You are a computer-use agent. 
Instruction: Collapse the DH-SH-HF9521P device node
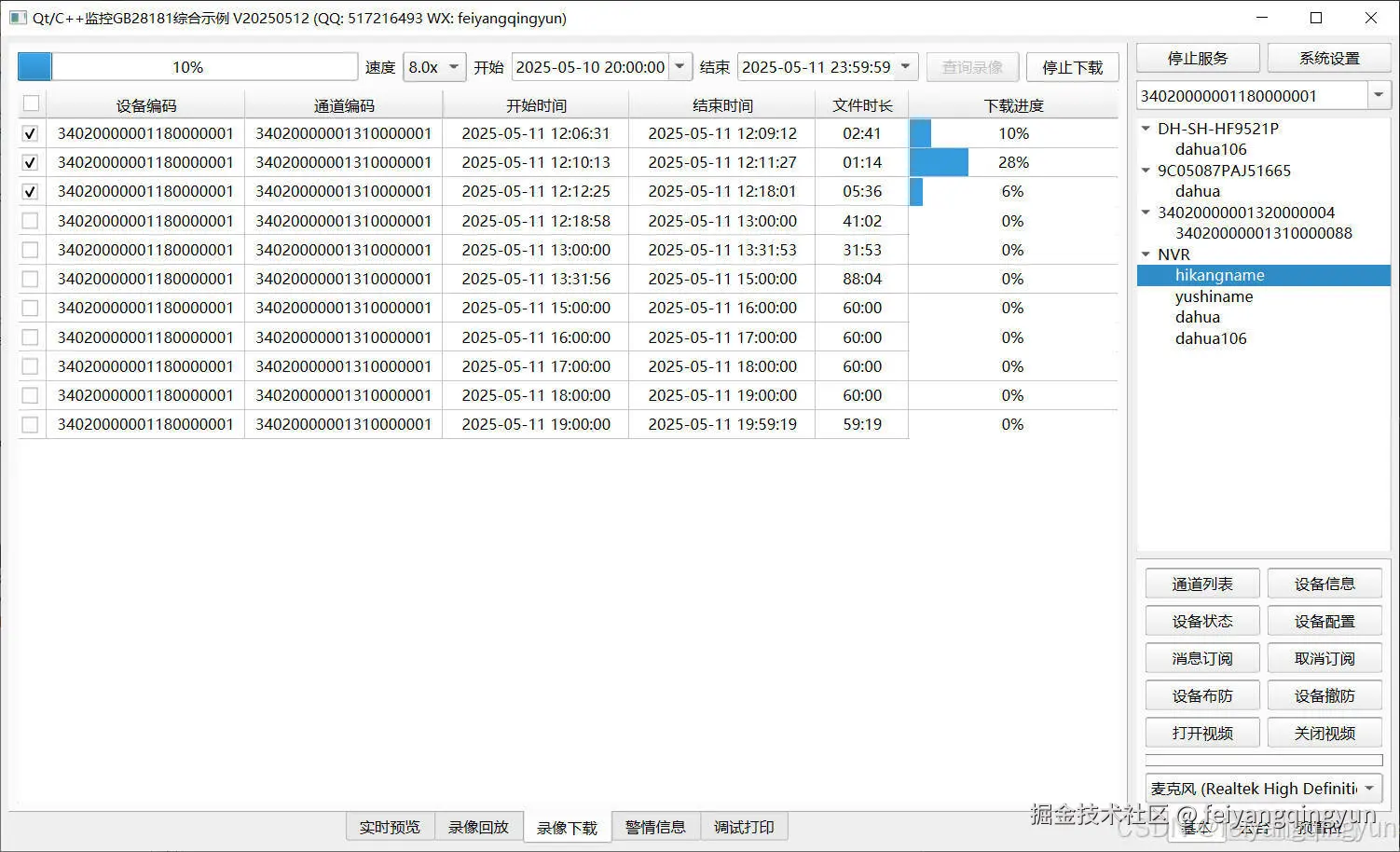pos(1146,128)
